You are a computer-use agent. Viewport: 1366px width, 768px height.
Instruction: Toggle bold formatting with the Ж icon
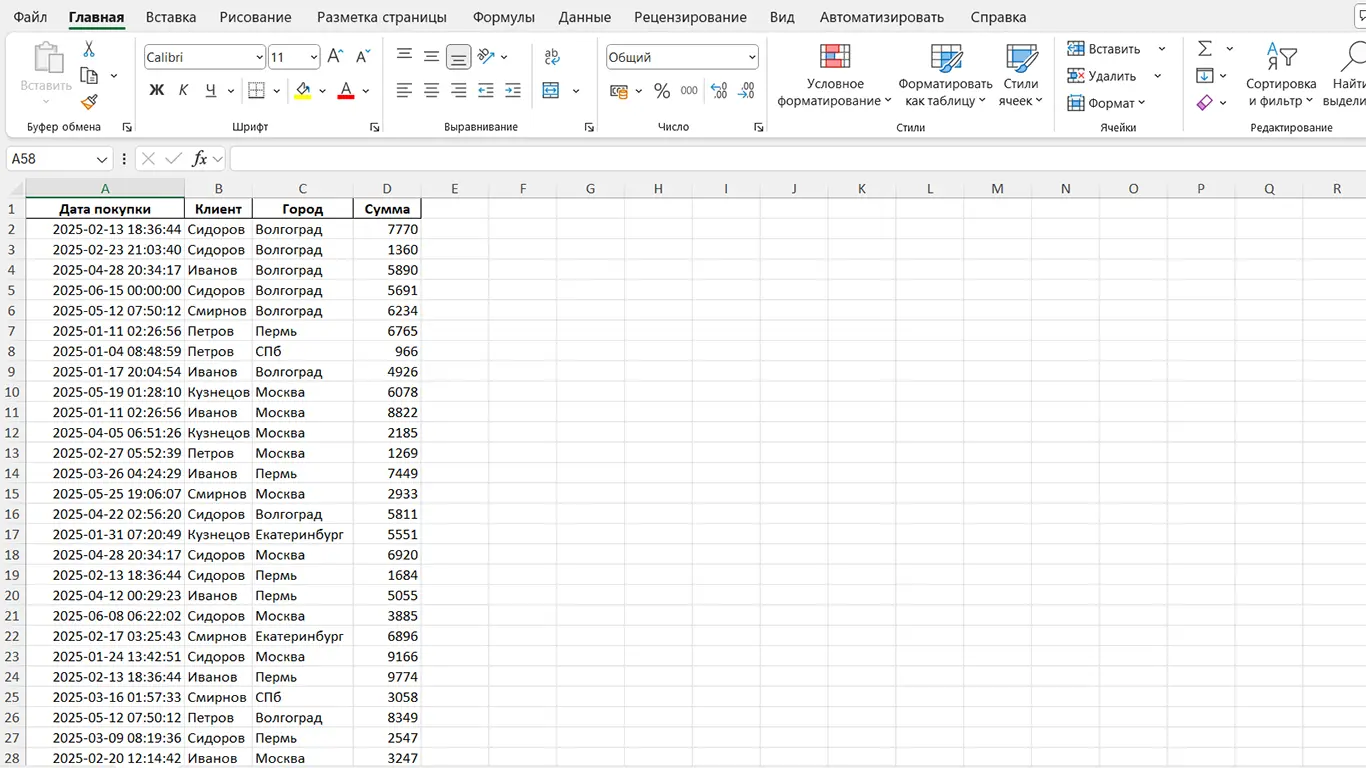click(x=156, y=90)
